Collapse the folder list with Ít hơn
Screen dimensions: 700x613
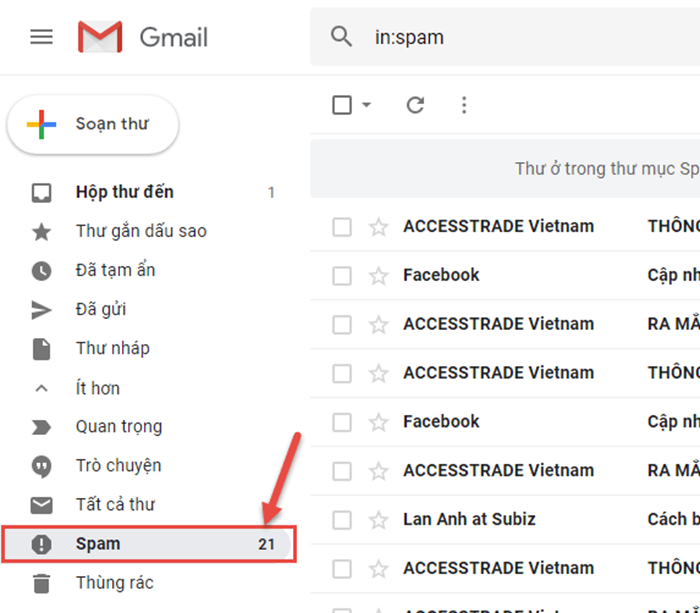(145, 388)
